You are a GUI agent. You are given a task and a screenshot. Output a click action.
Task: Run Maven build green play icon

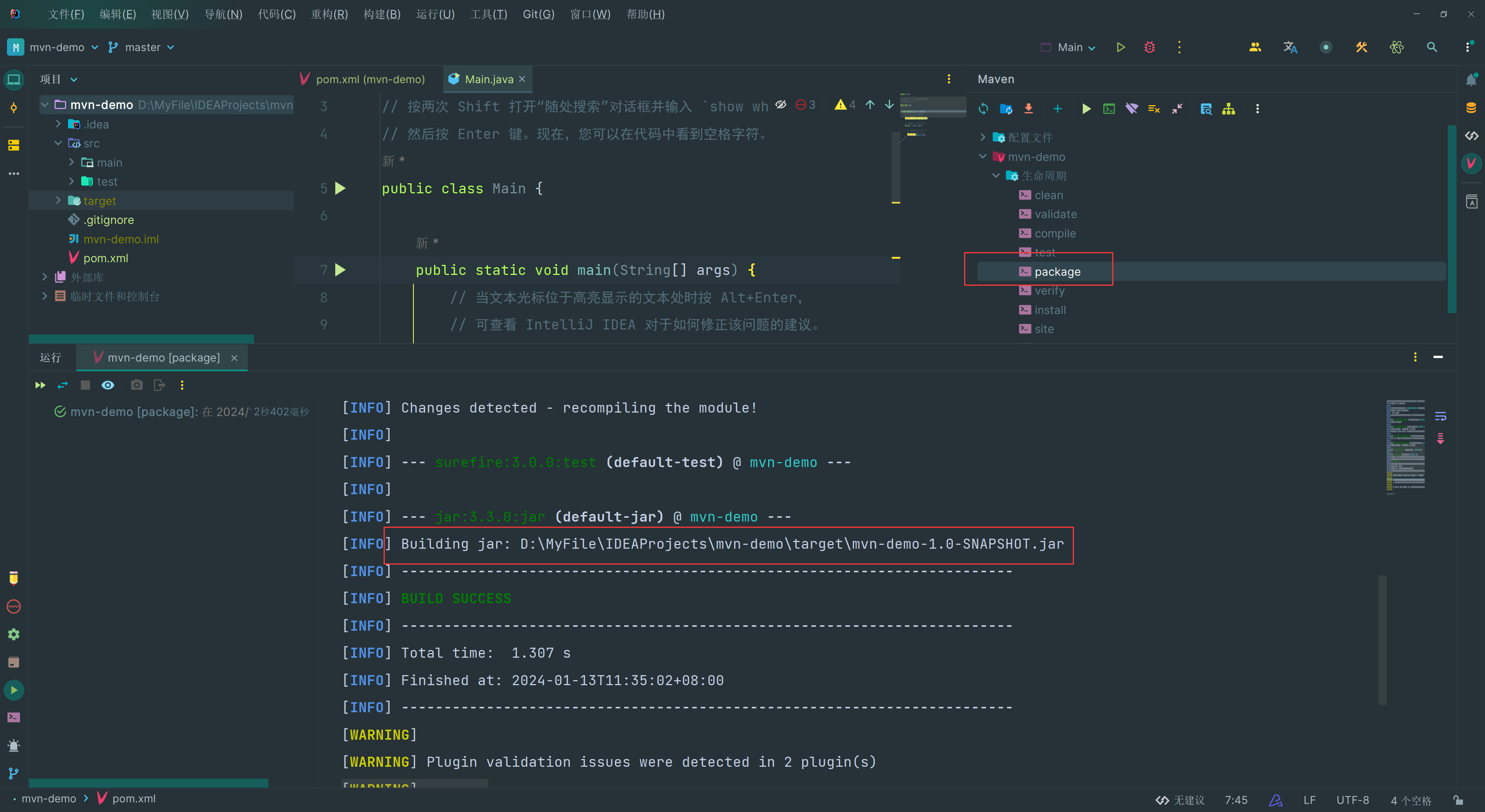point(1087,109)
